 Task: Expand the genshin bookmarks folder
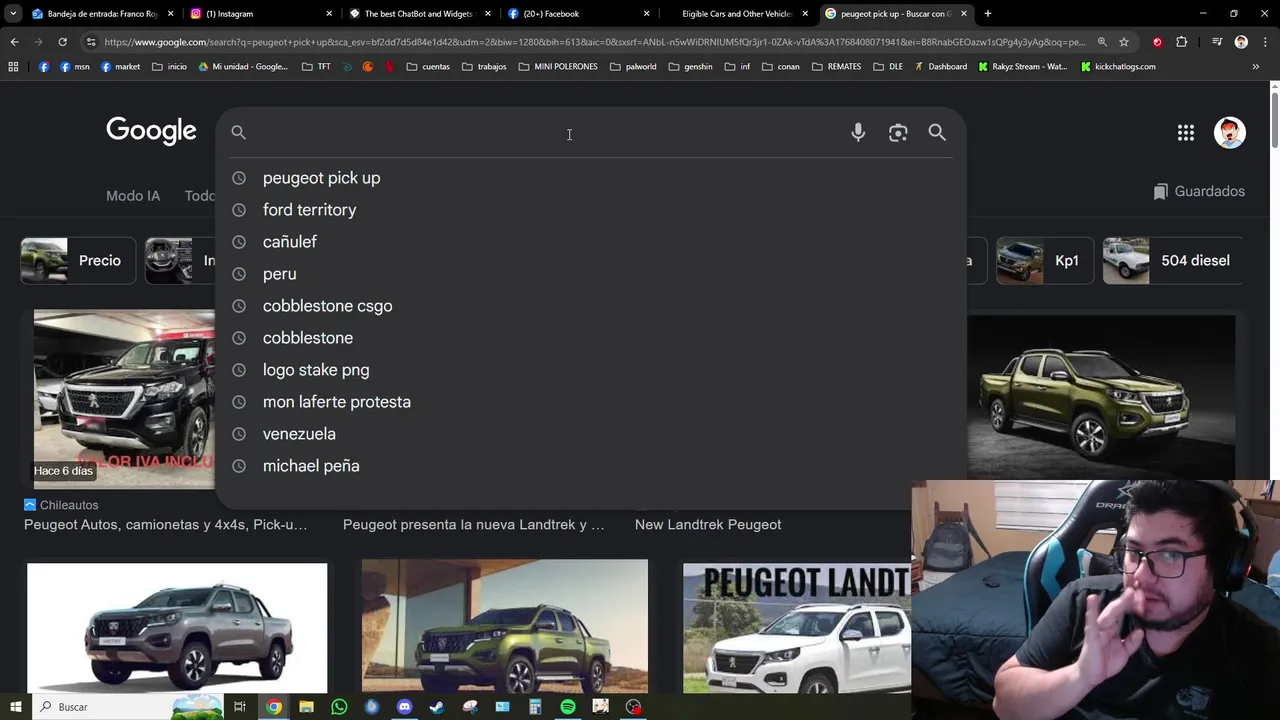pyautogui.click(x=690, y=67)
